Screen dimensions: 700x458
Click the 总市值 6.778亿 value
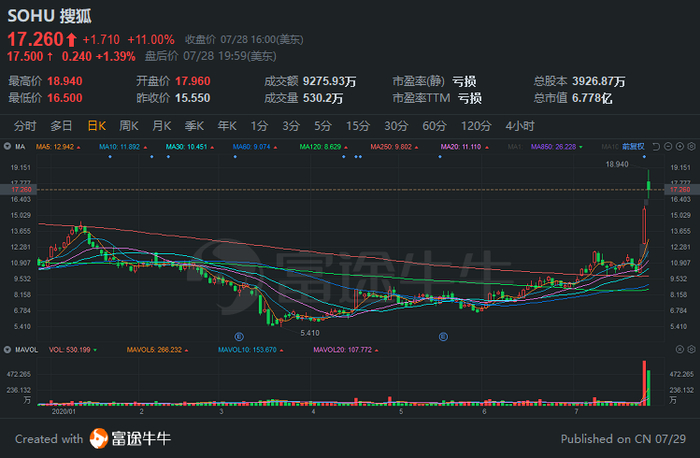coord(592,98)
